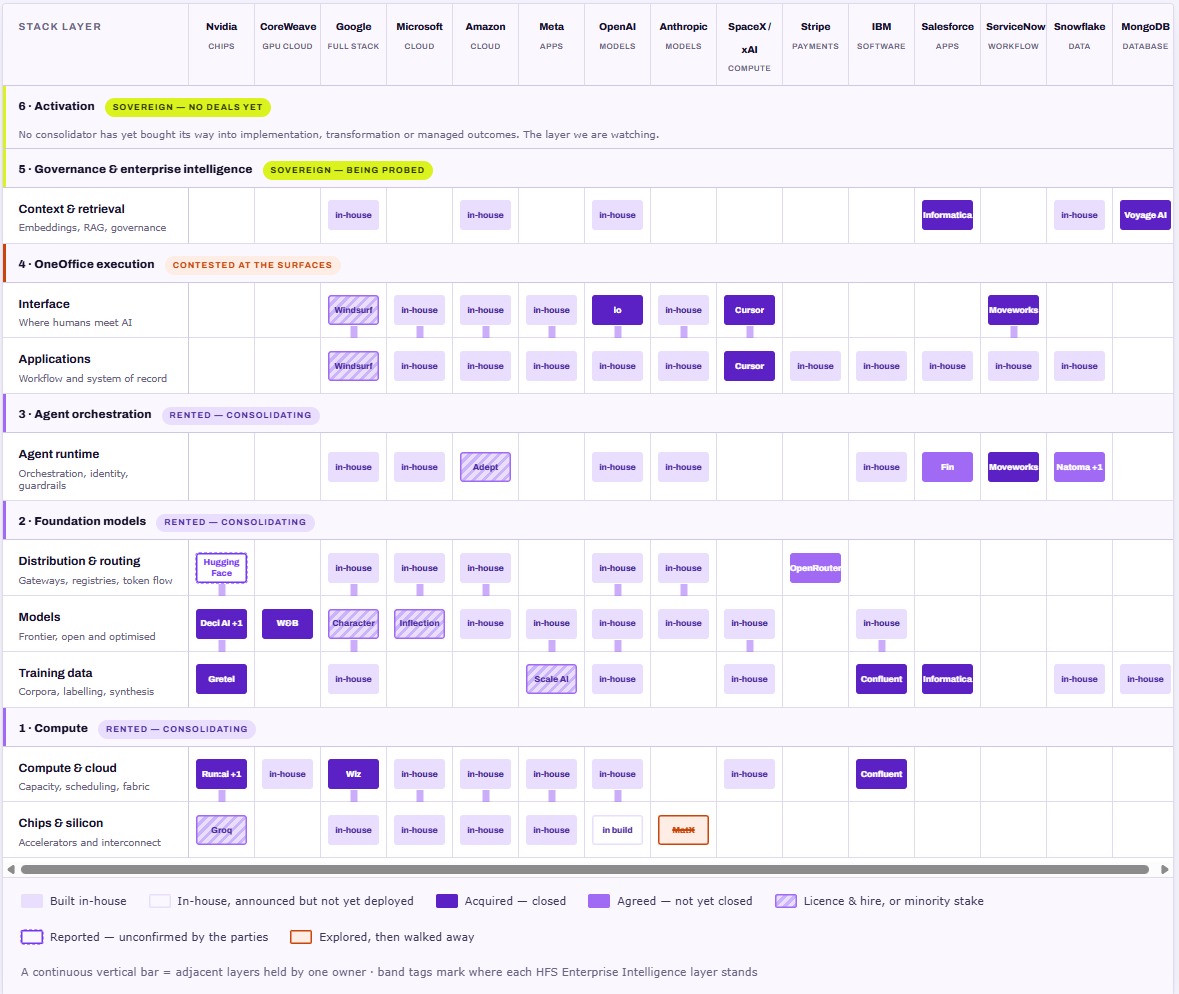The height and width of the screenshot is (994, 1179).
Task: Select the 'Reported — unconfirmed by the parties' swatch
Action: tap(32, 937)
